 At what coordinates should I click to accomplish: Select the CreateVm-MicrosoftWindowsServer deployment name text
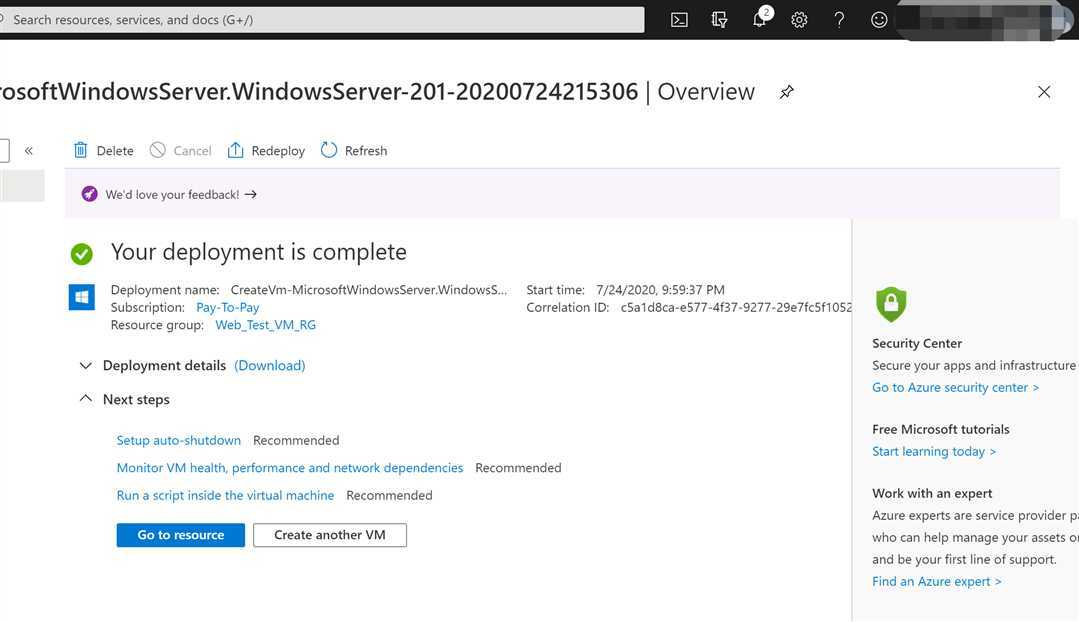coord(369,290)
